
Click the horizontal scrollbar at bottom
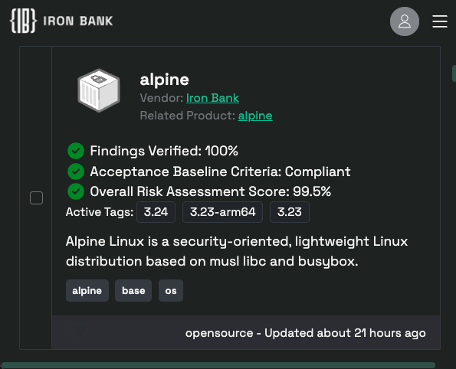click(x=218, y=365)
